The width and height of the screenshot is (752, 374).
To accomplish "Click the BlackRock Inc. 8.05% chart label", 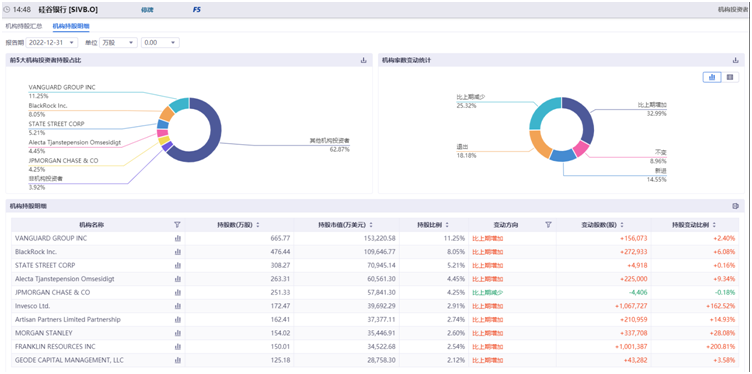I will point(48,110).
